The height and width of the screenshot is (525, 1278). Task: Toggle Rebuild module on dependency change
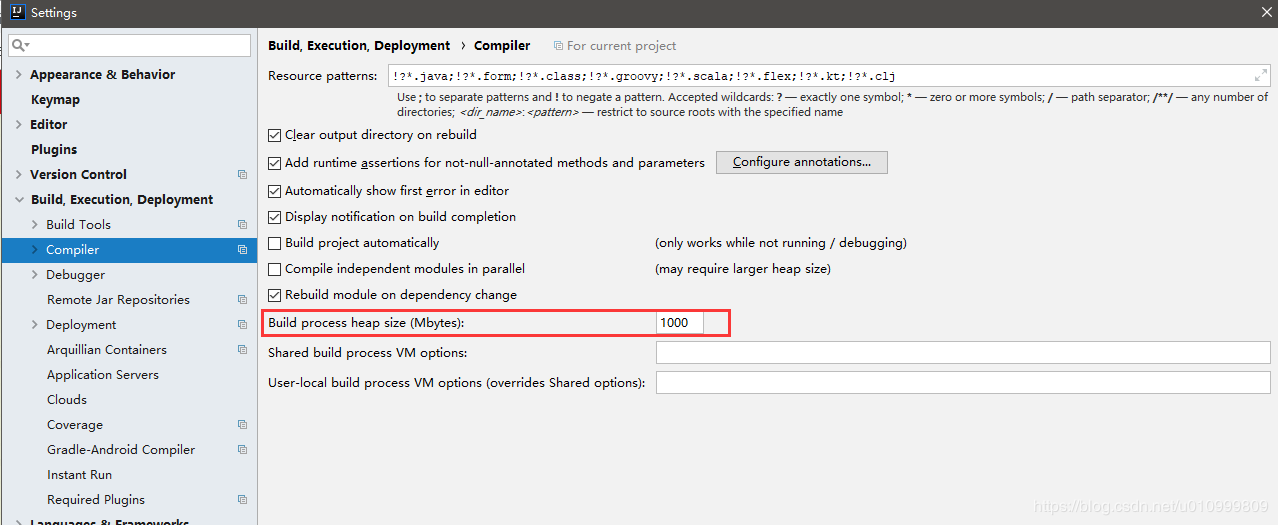pos(275,295)
